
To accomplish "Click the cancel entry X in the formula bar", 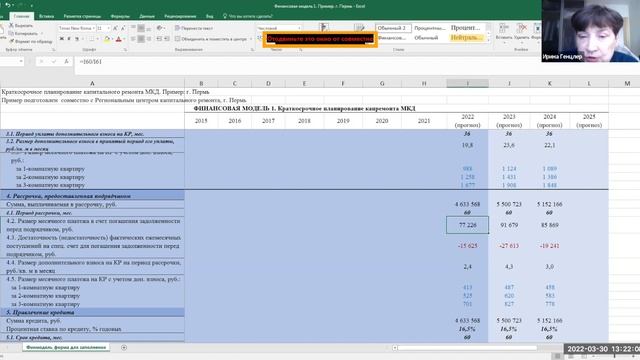I will tap(41, 62).
